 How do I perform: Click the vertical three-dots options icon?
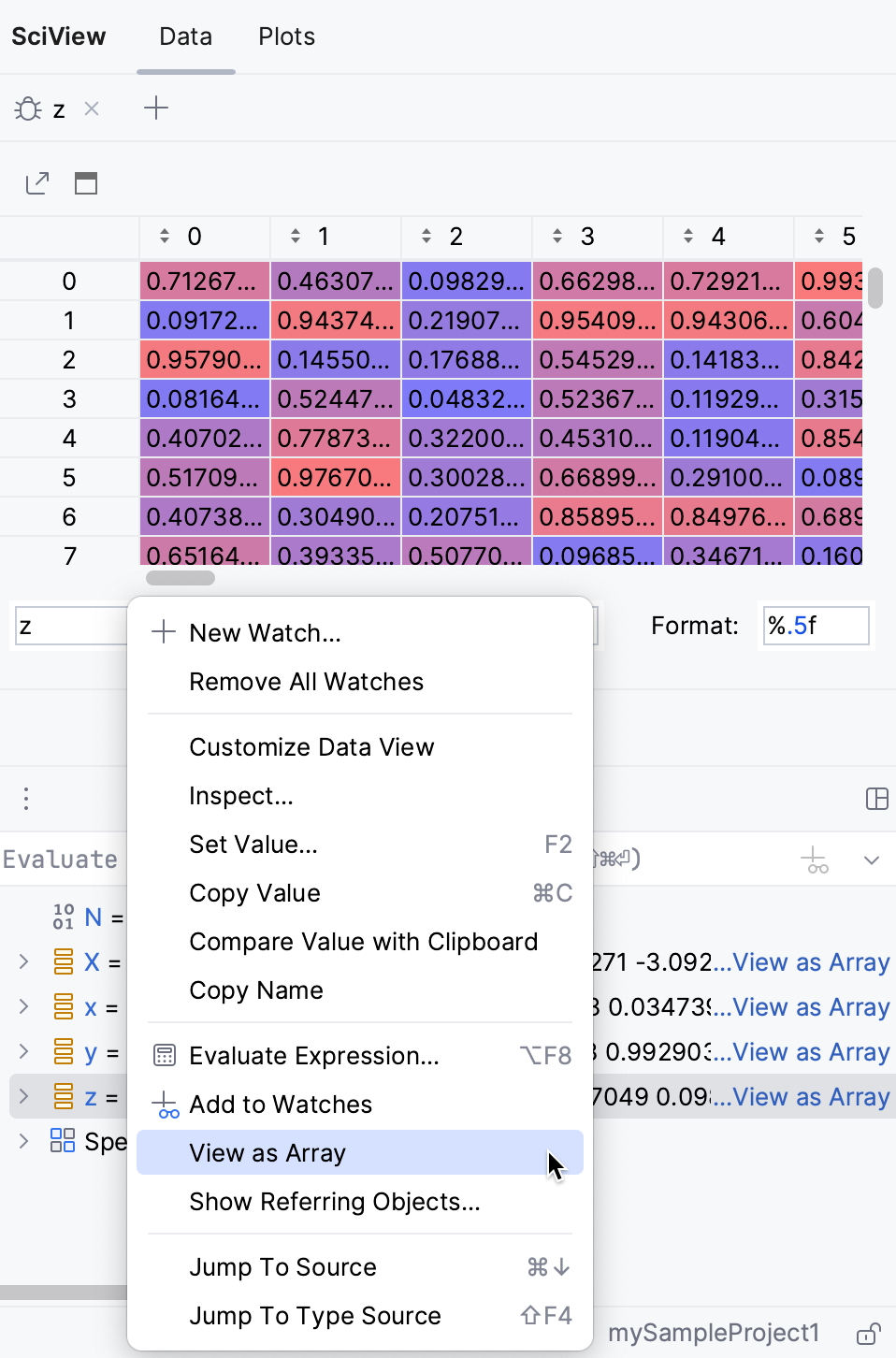[26, 799]
